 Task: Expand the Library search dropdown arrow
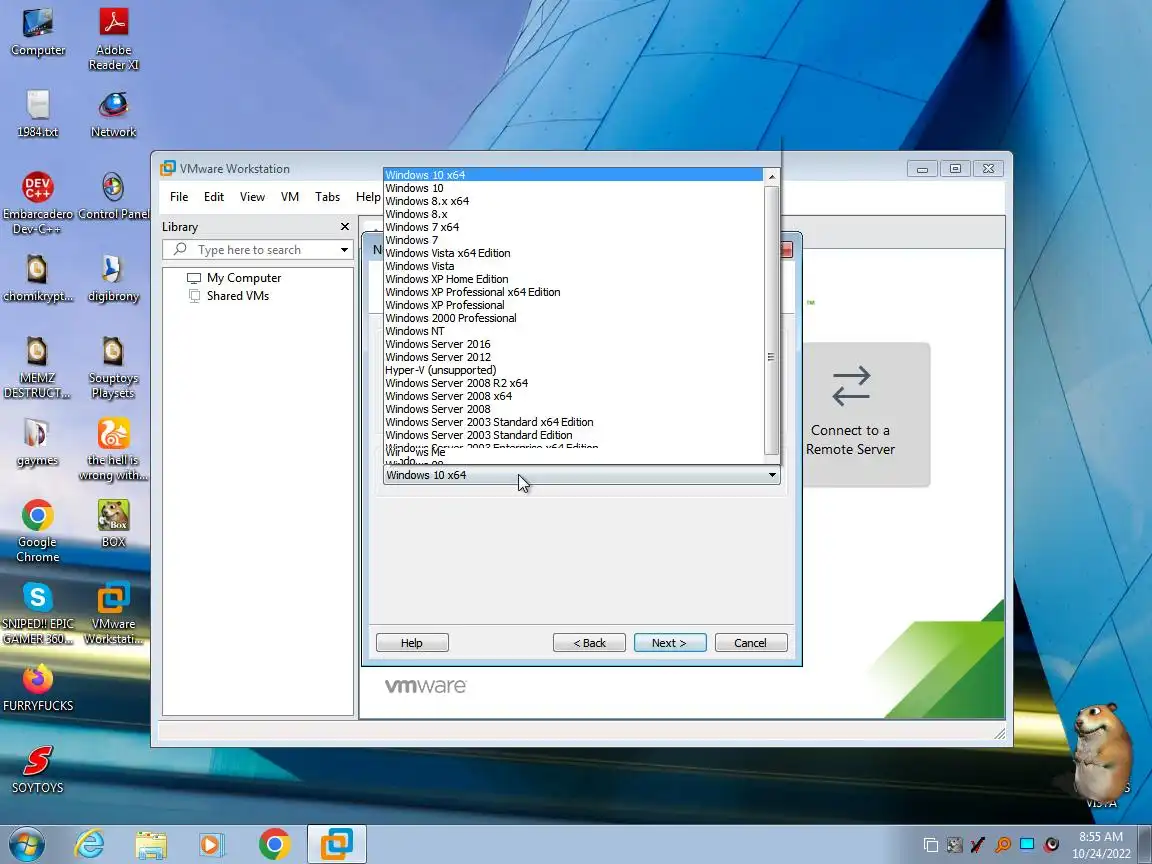coord(344,250)
